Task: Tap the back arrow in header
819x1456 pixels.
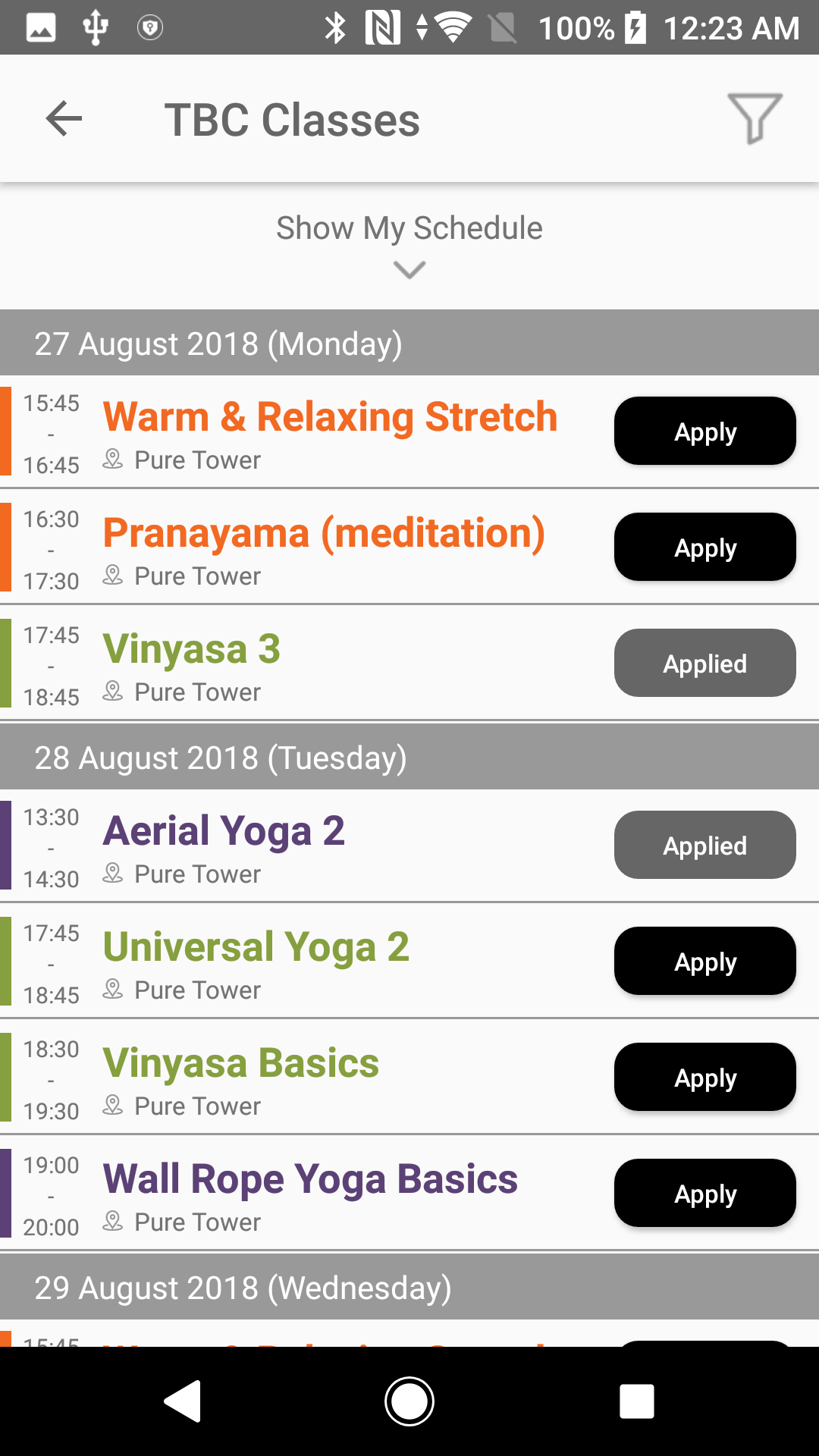Action: coord(64,119)
